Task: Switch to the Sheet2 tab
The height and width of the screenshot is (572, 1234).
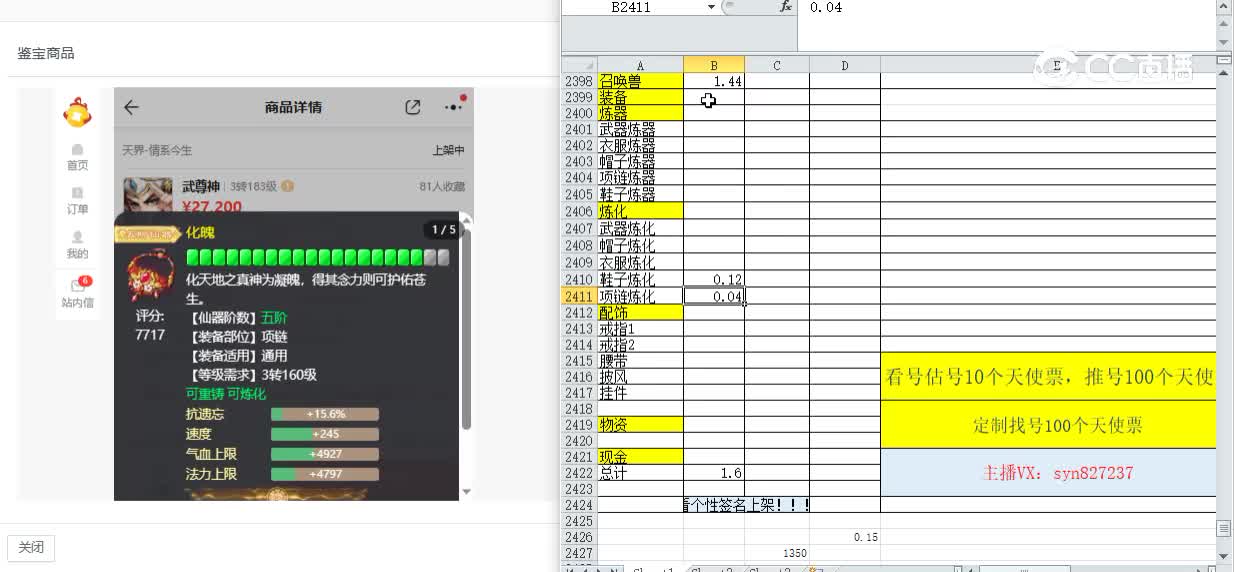Action: [712, 569]
